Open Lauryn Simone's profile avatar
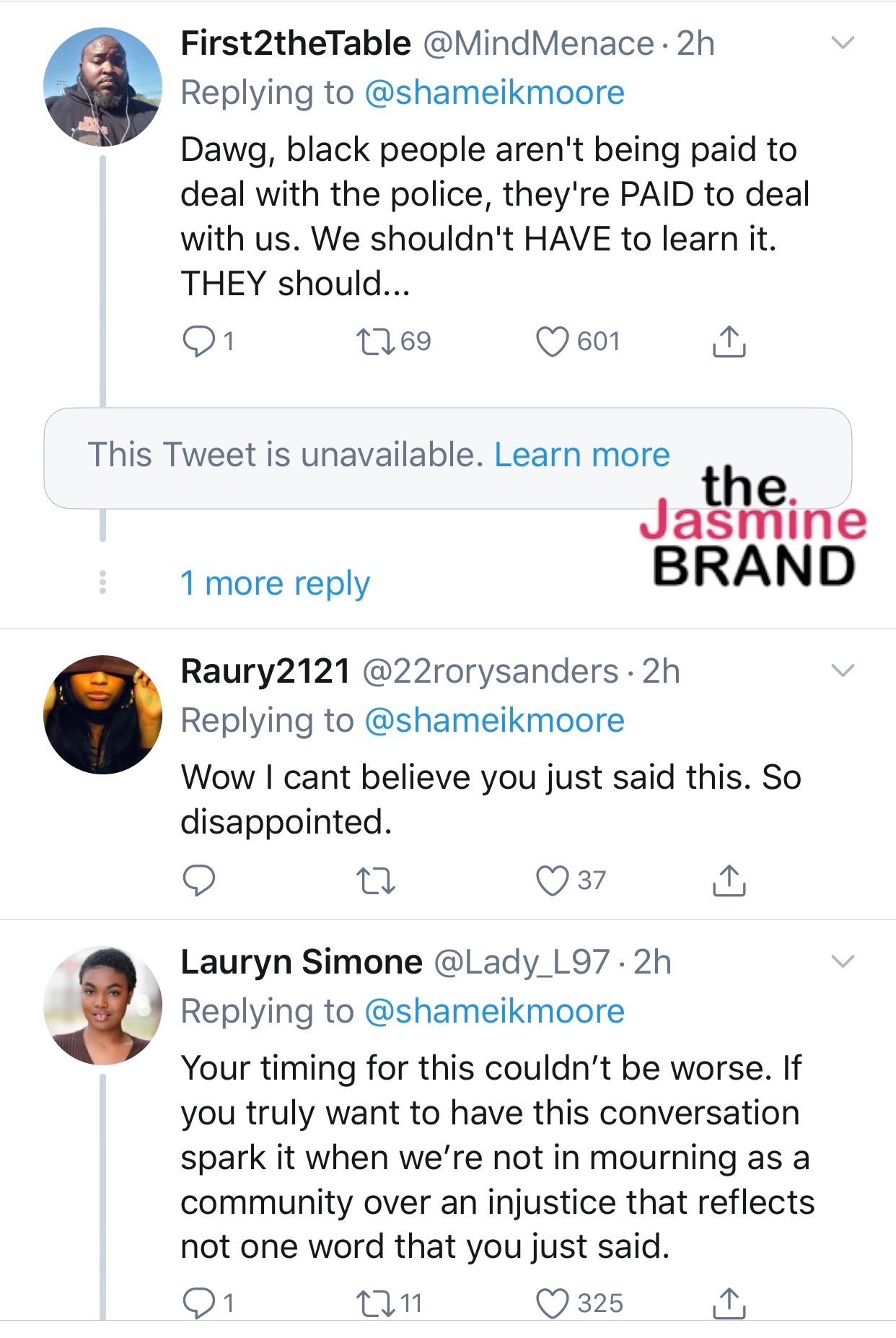Viewport: 896px width, 1338px height. point(102,1005)
